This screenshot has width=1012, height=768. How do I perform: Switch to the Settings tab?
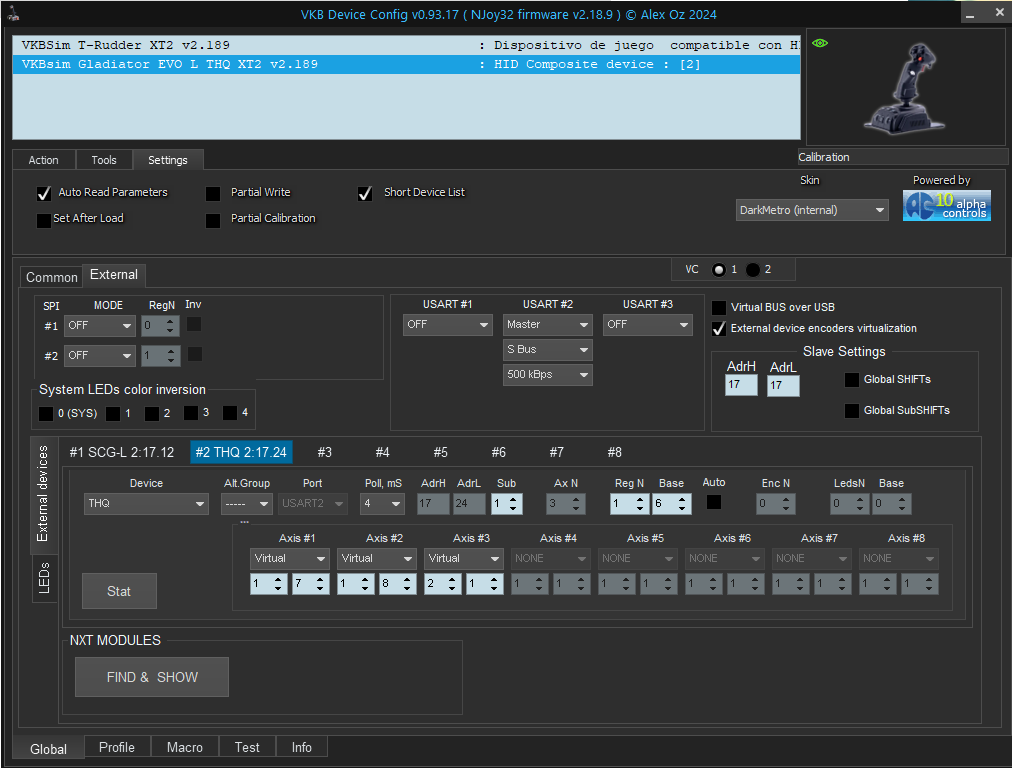168,160
